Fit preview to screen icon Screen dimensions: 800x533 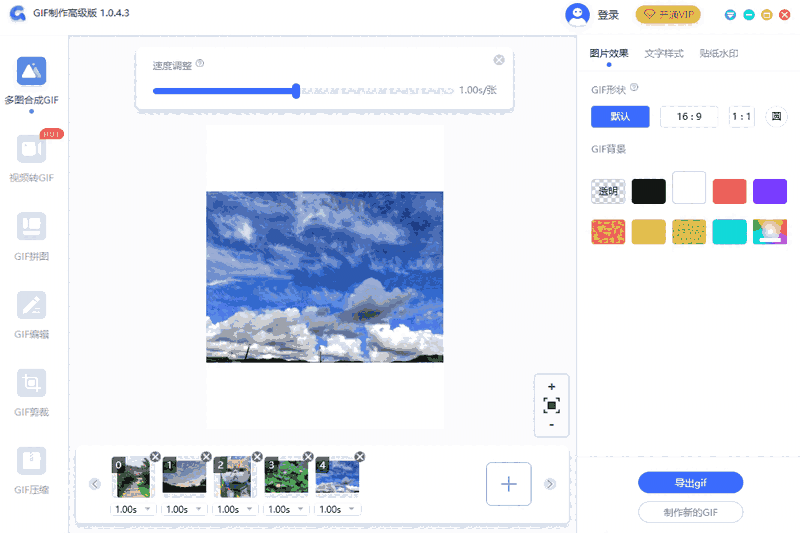click(x=552, y=405)
